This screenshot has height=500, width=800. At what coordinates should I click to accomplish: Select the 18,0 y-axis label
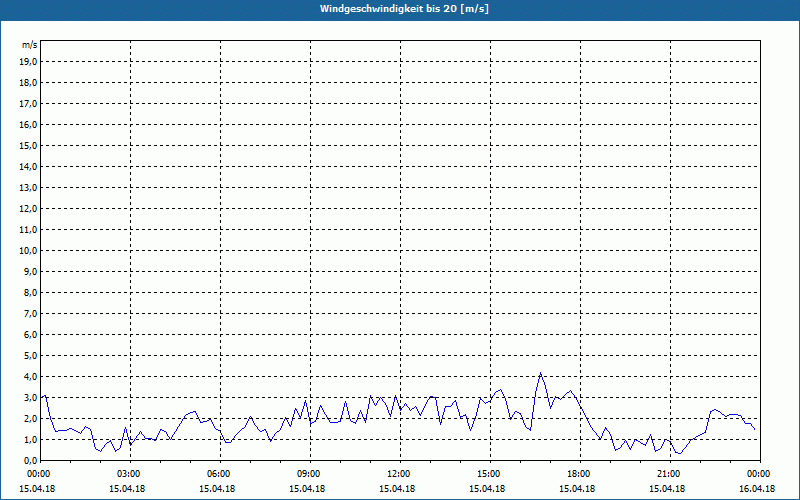pyautogui.click(x=28, y=83)
